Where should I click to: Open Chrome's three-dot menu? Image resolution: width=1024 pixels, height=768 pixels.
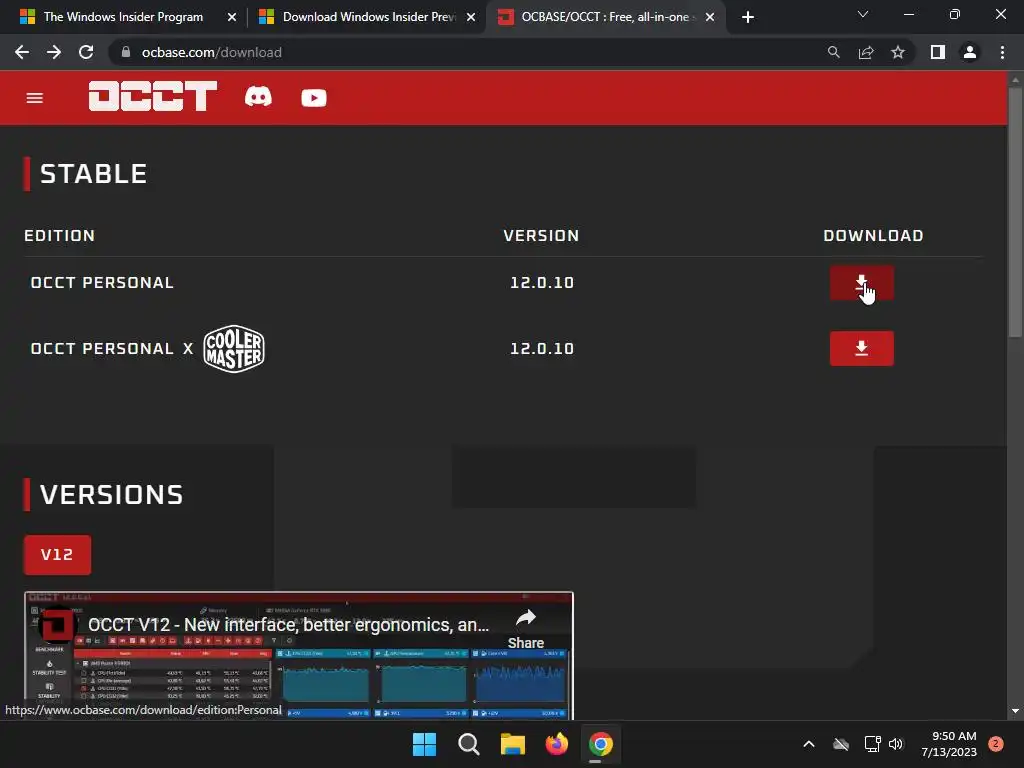[x=1002, y=52]
